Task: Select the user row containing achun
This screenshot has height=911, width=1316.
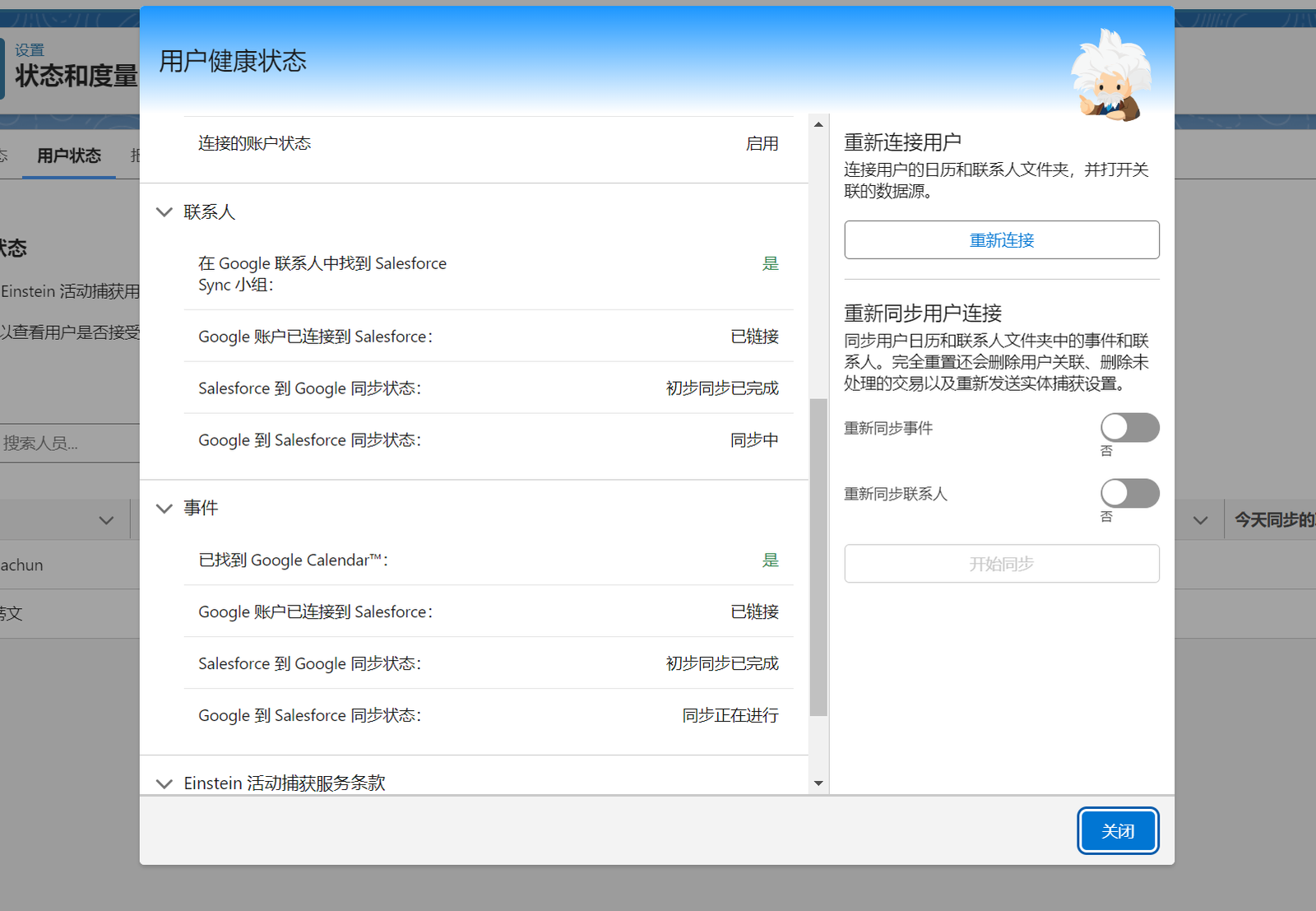Action: point(22,565)
